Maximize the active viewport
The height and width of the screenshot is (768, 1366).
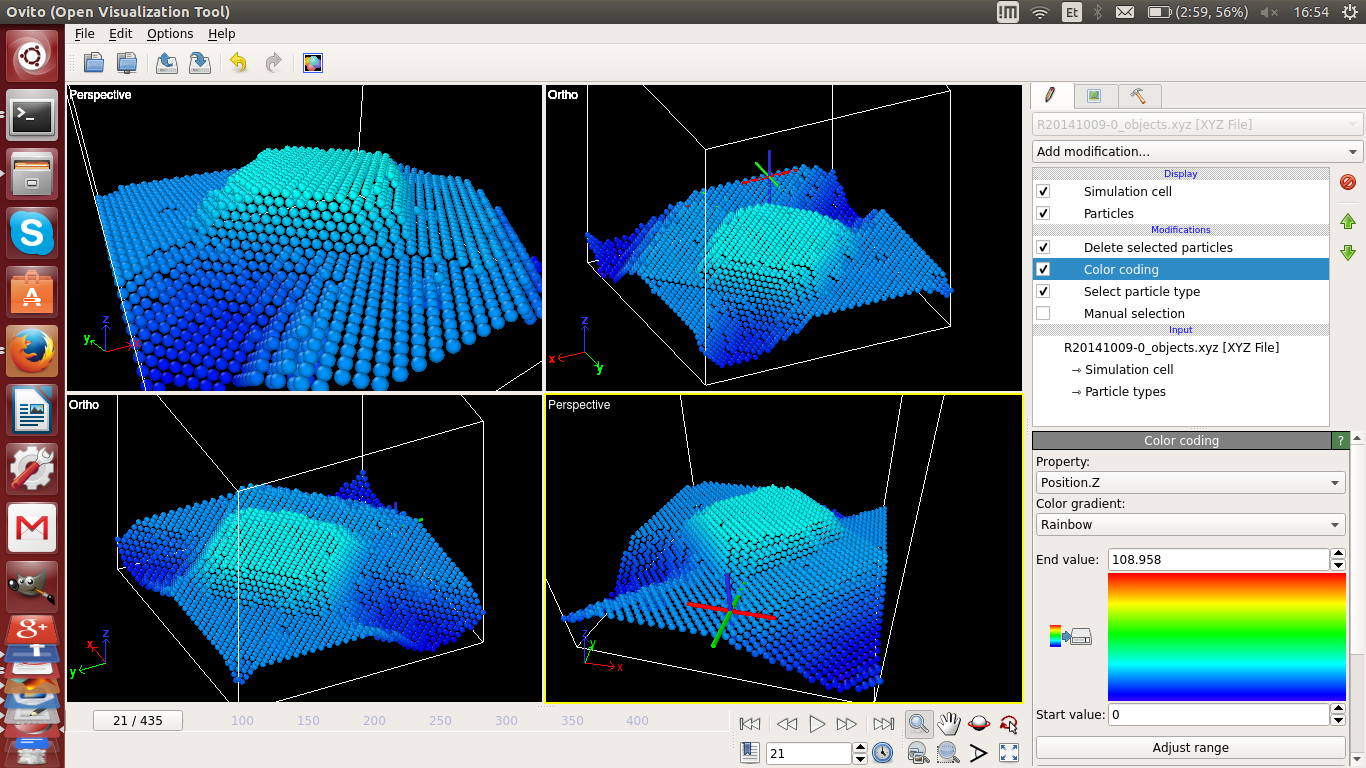point(1009,753)
